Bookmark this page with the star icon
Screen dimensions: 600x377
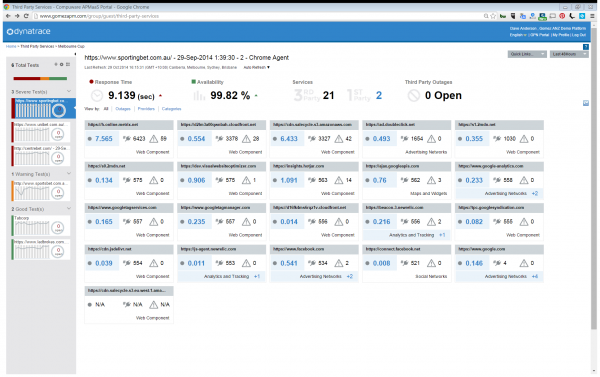click(x=493, y=16)
